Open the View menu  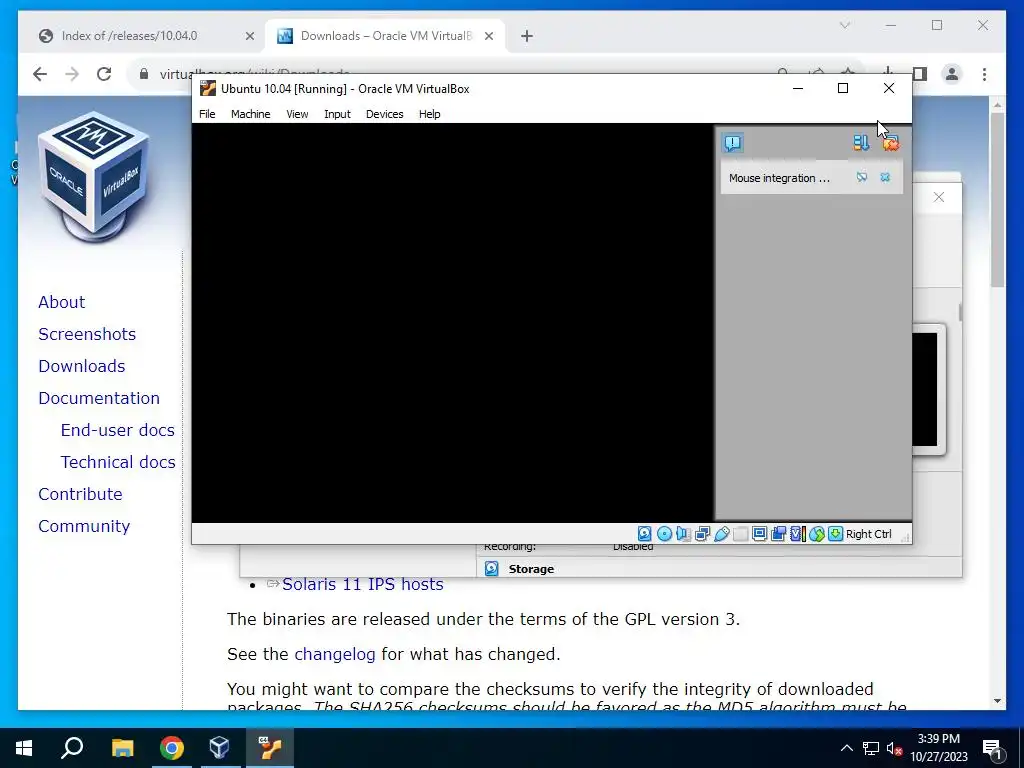pos(297,114)
